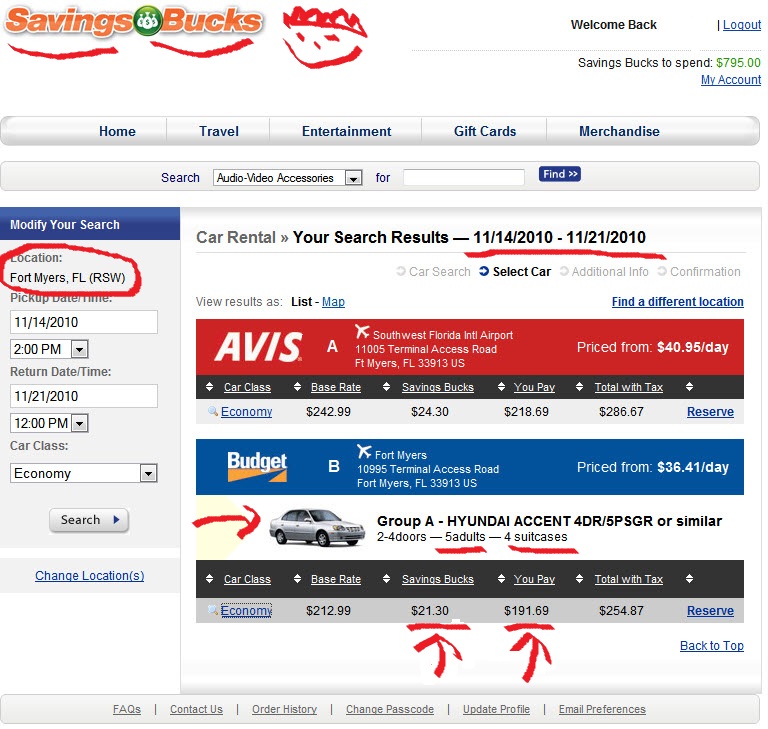Sort Avis results by Savings Bucks

point(438,387)
